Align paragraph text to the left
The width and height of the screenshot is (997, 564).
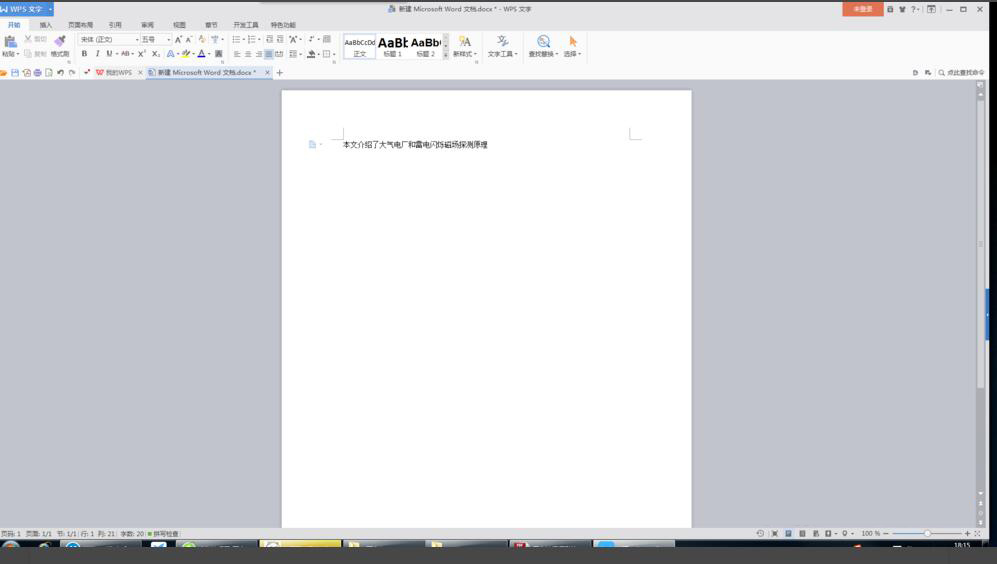point(237,54)
